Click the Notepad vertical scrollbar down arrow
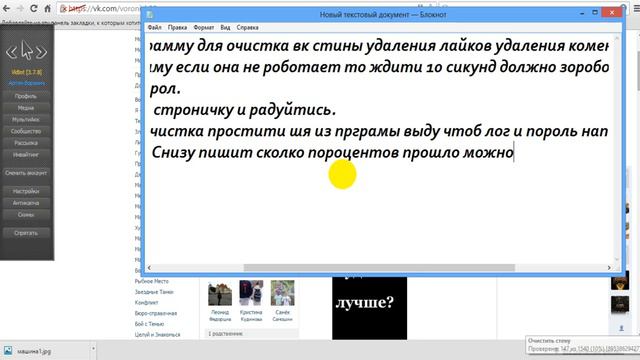This screenshot has width=640, height=360. (617, 260)
